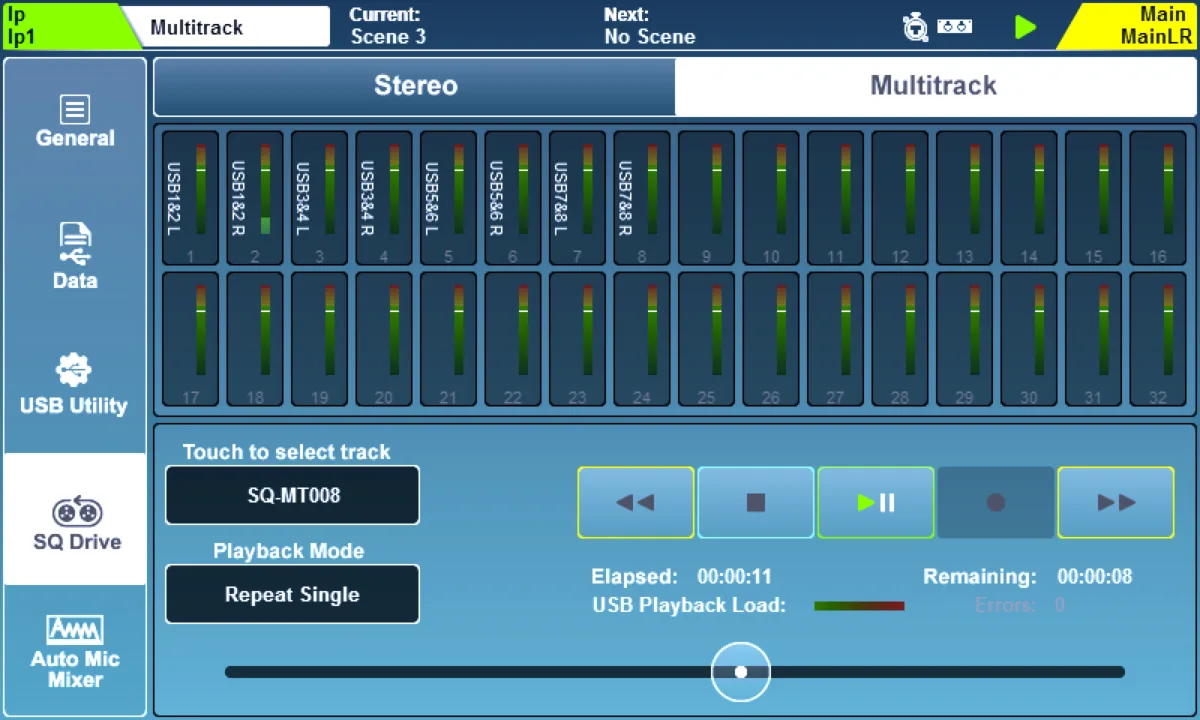Select the track 9 meter
Viewport: 1200px width, 720px height.
706,198
